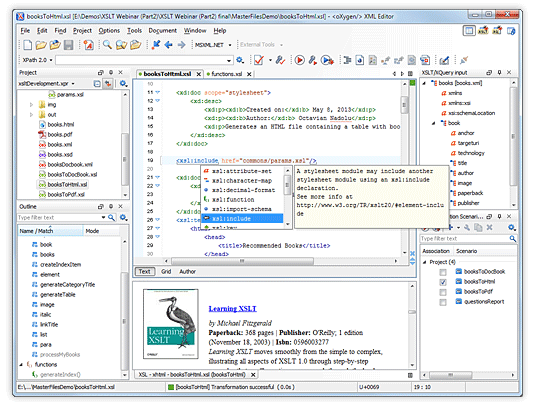Check the booksToPdf scenario checkbox

443,292
